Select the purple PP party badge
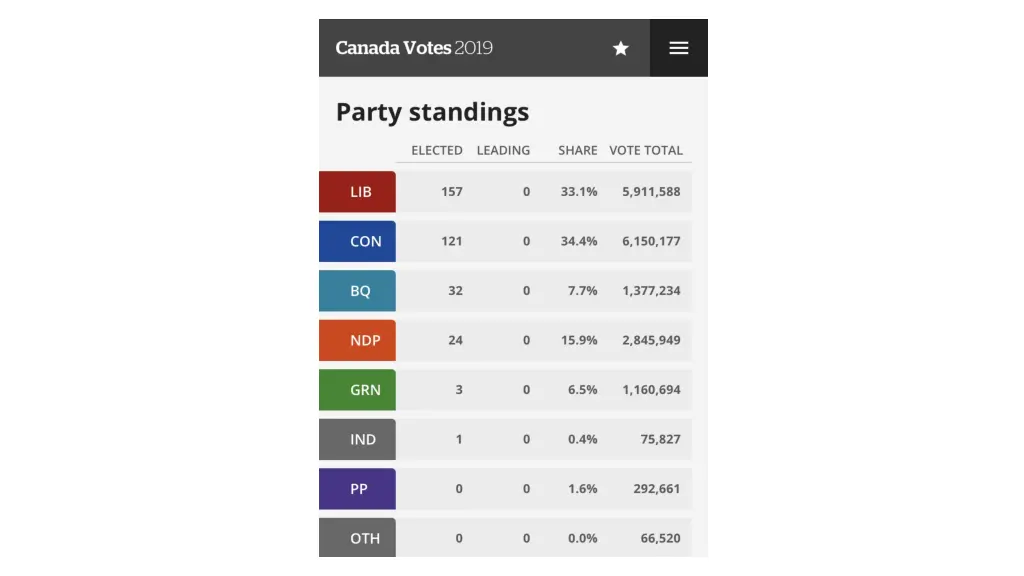This screenshot has width=1024, height=576. coord(358,489)
